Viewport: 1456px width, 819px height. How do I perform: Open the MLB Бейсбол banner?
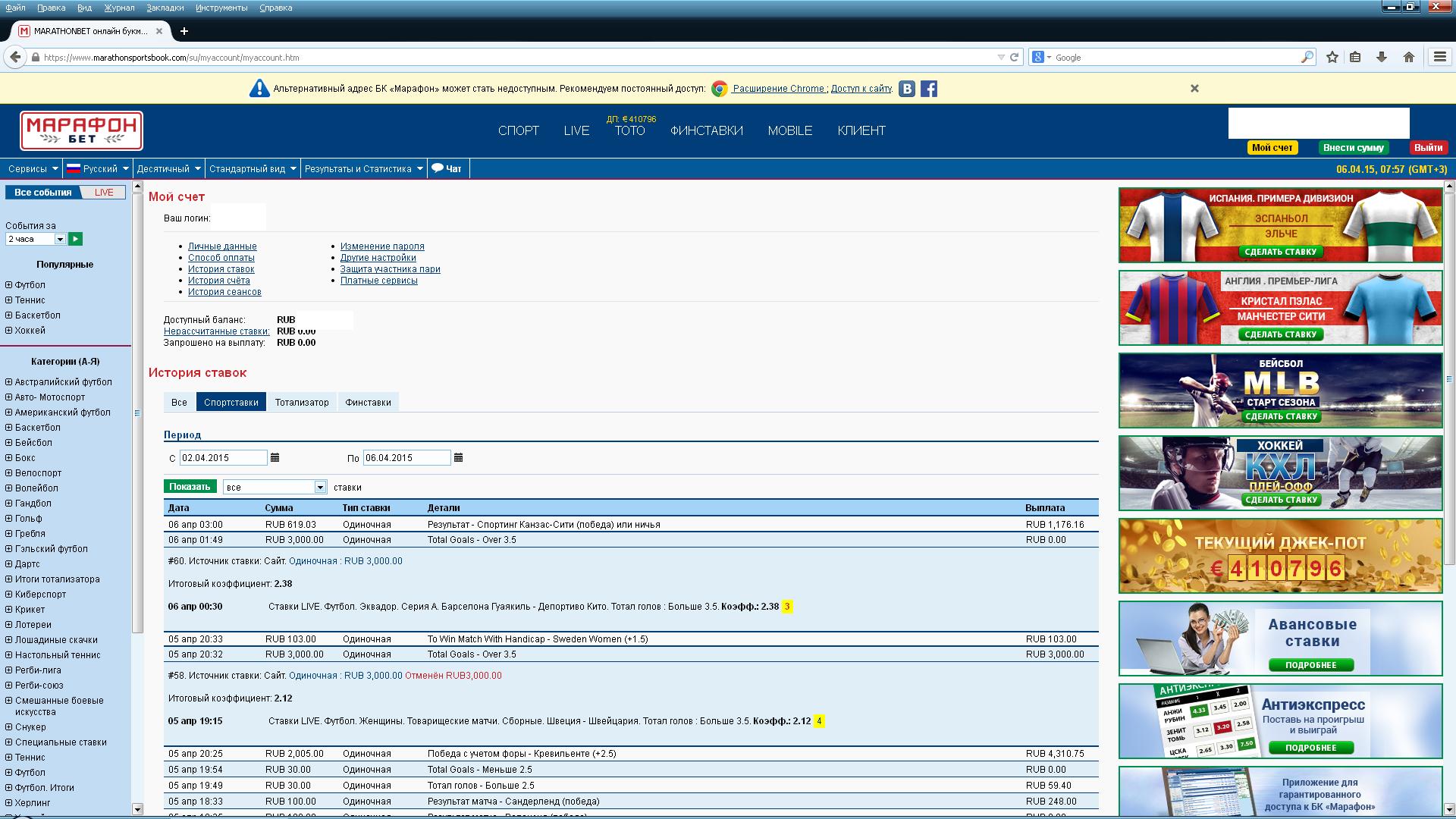click(1280, 391)
